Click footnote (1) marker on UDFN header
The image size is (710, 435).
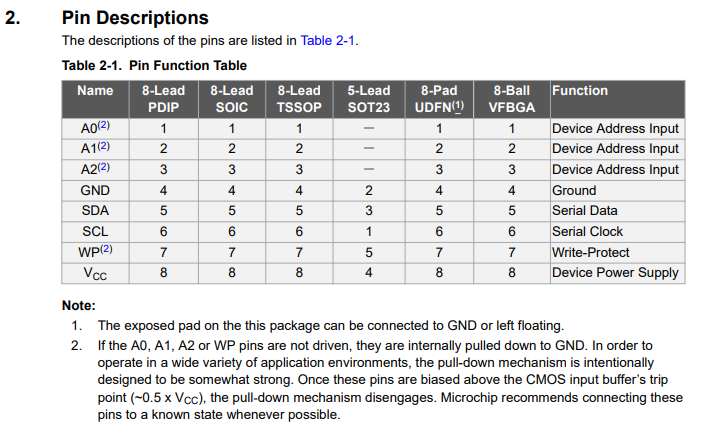458,105
